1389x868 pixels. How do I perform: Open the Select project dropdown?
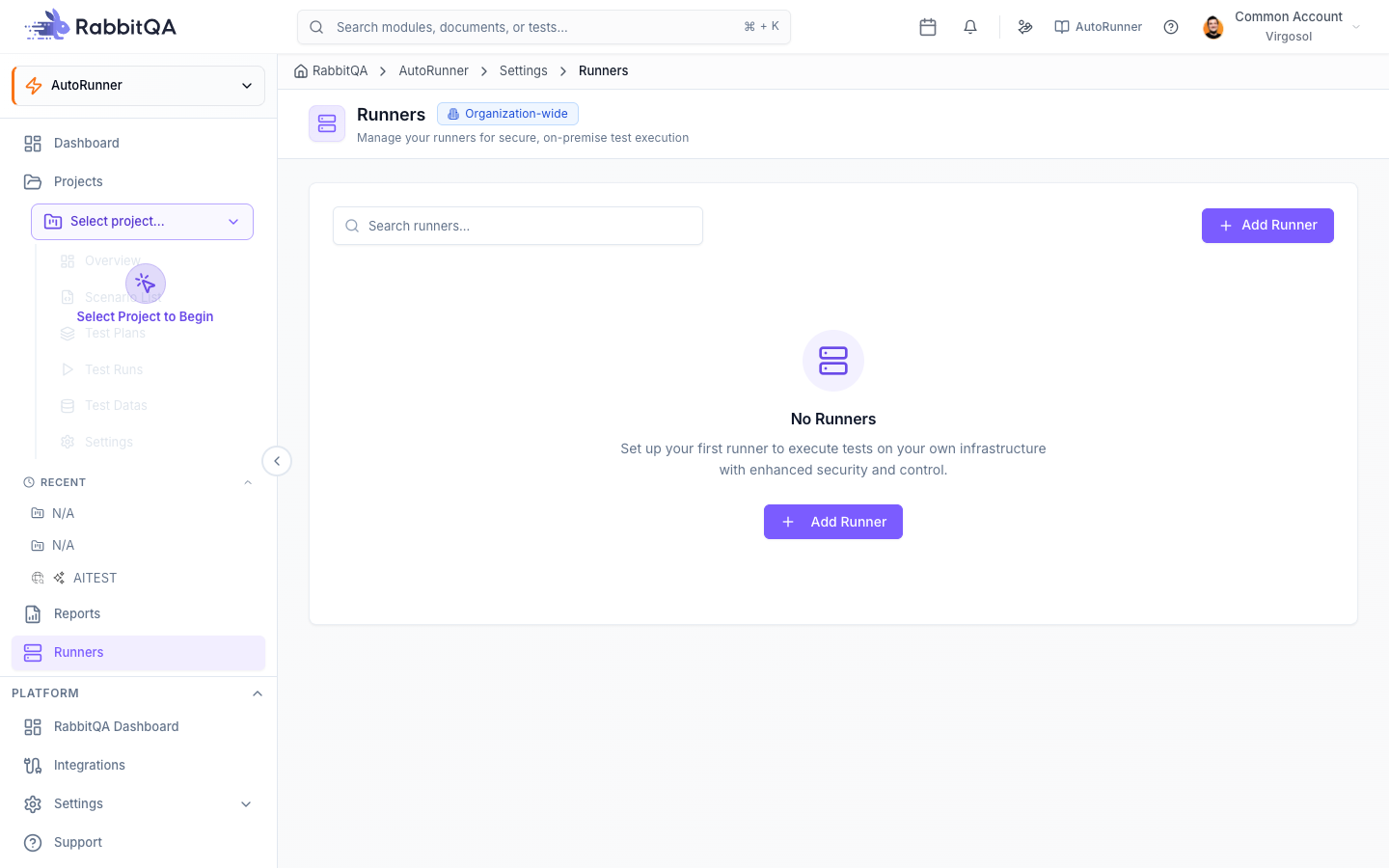[x=142, y=222]
